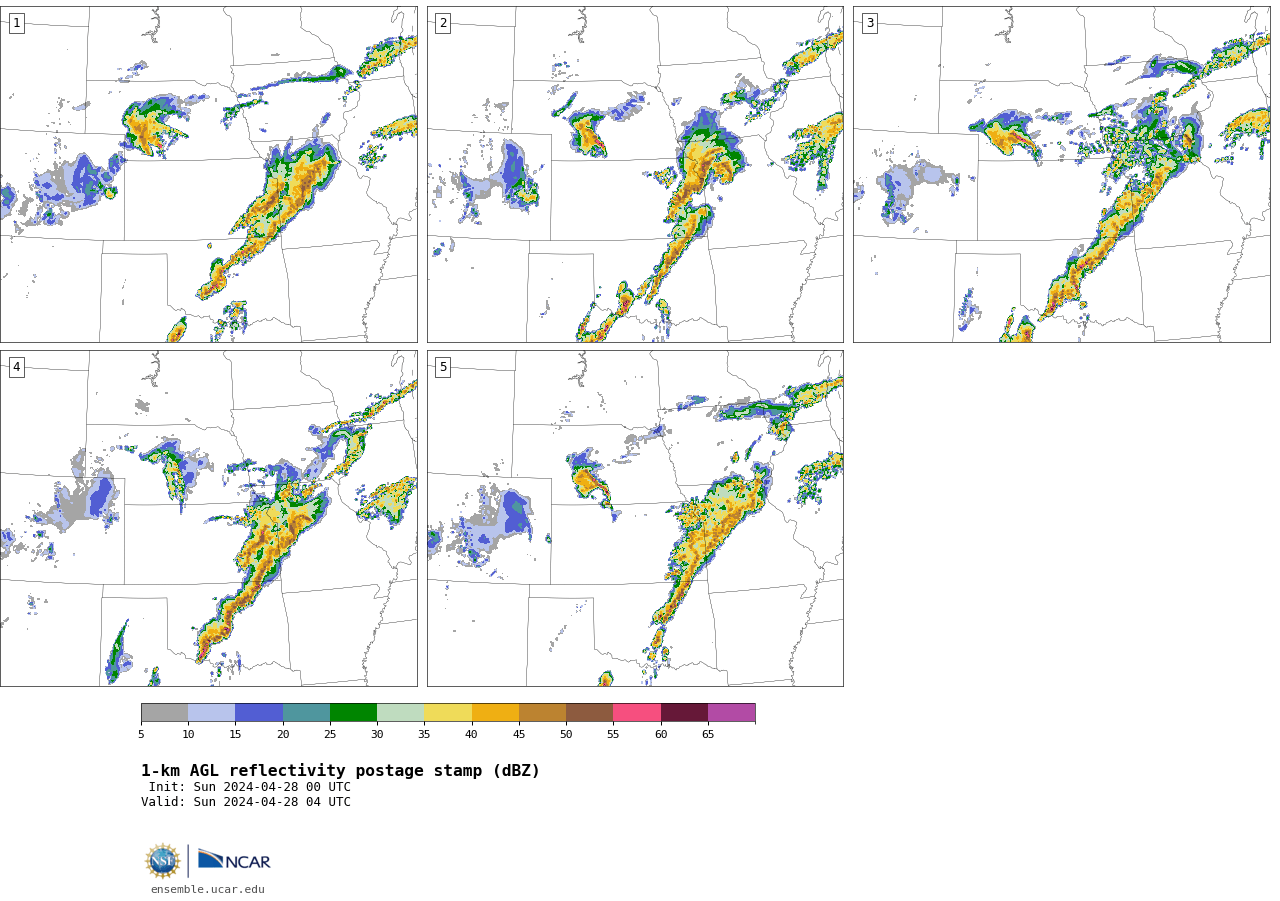Click the 'Init: Sun 2024-04-28 00 UTC' text
The height and width of the screenshot is (901, 1280).
[x=250, y=787]
